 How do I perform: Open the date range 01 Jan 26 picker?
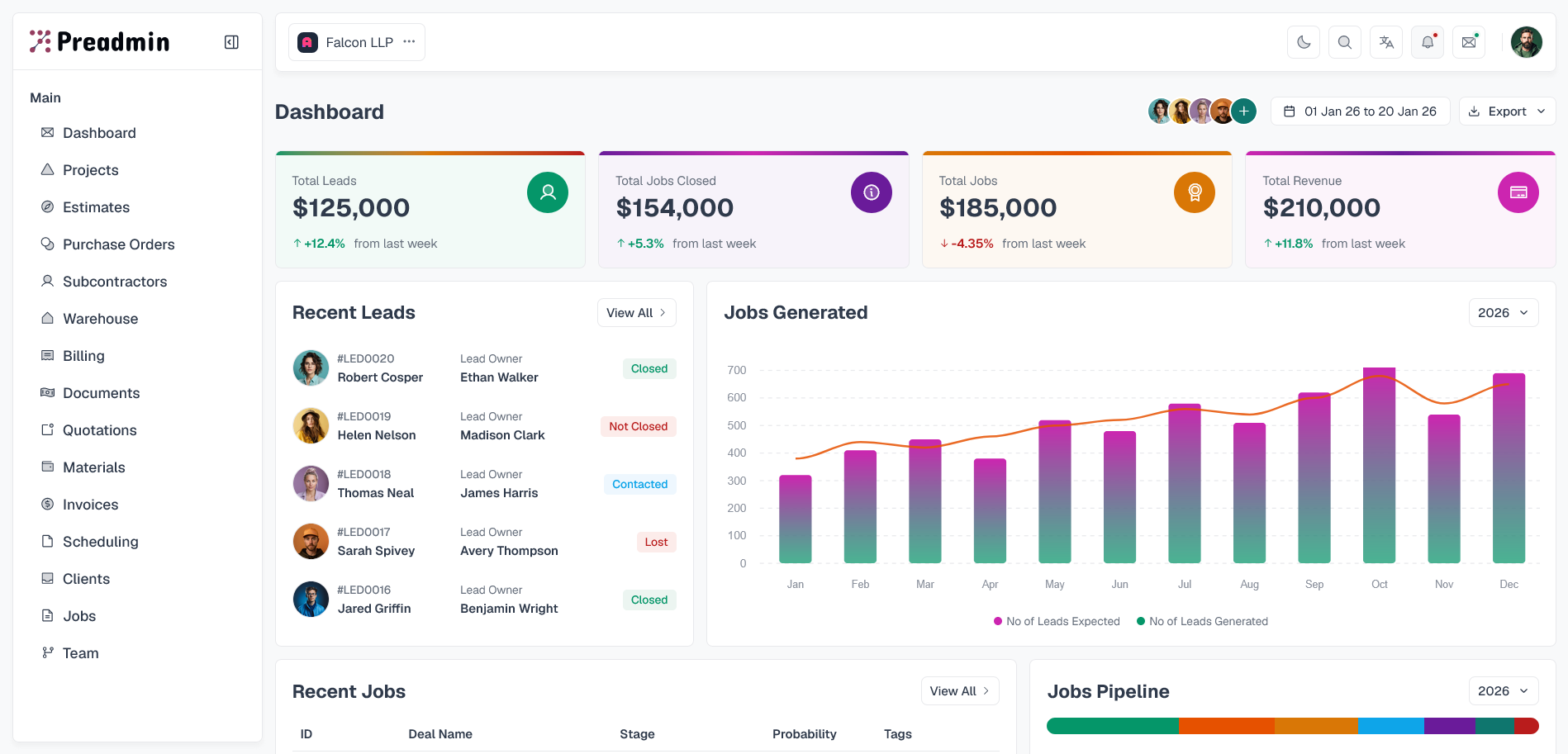tap(1360, 111)
